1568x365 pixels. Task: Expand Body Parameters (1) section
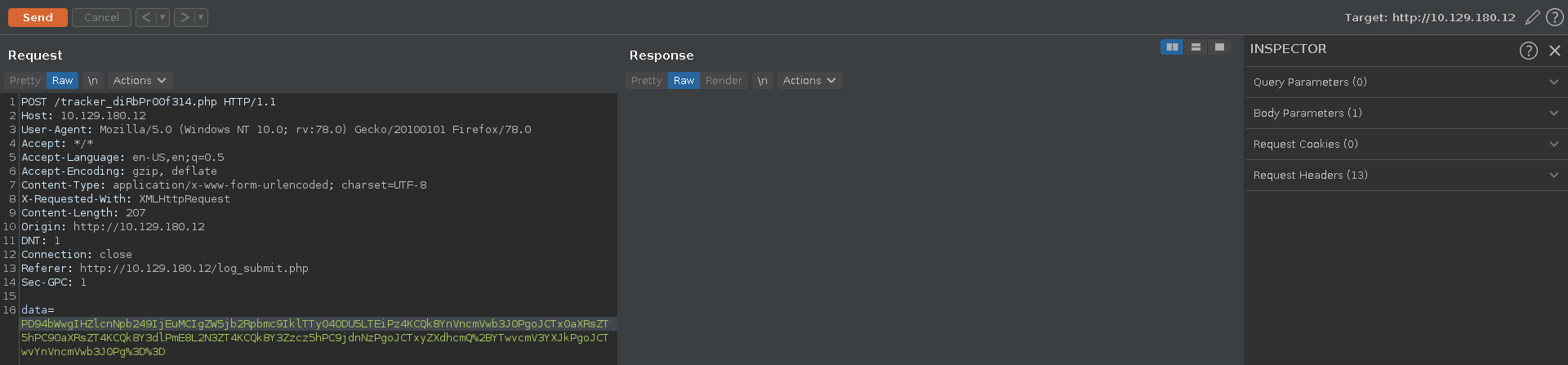click(1405, 114)
